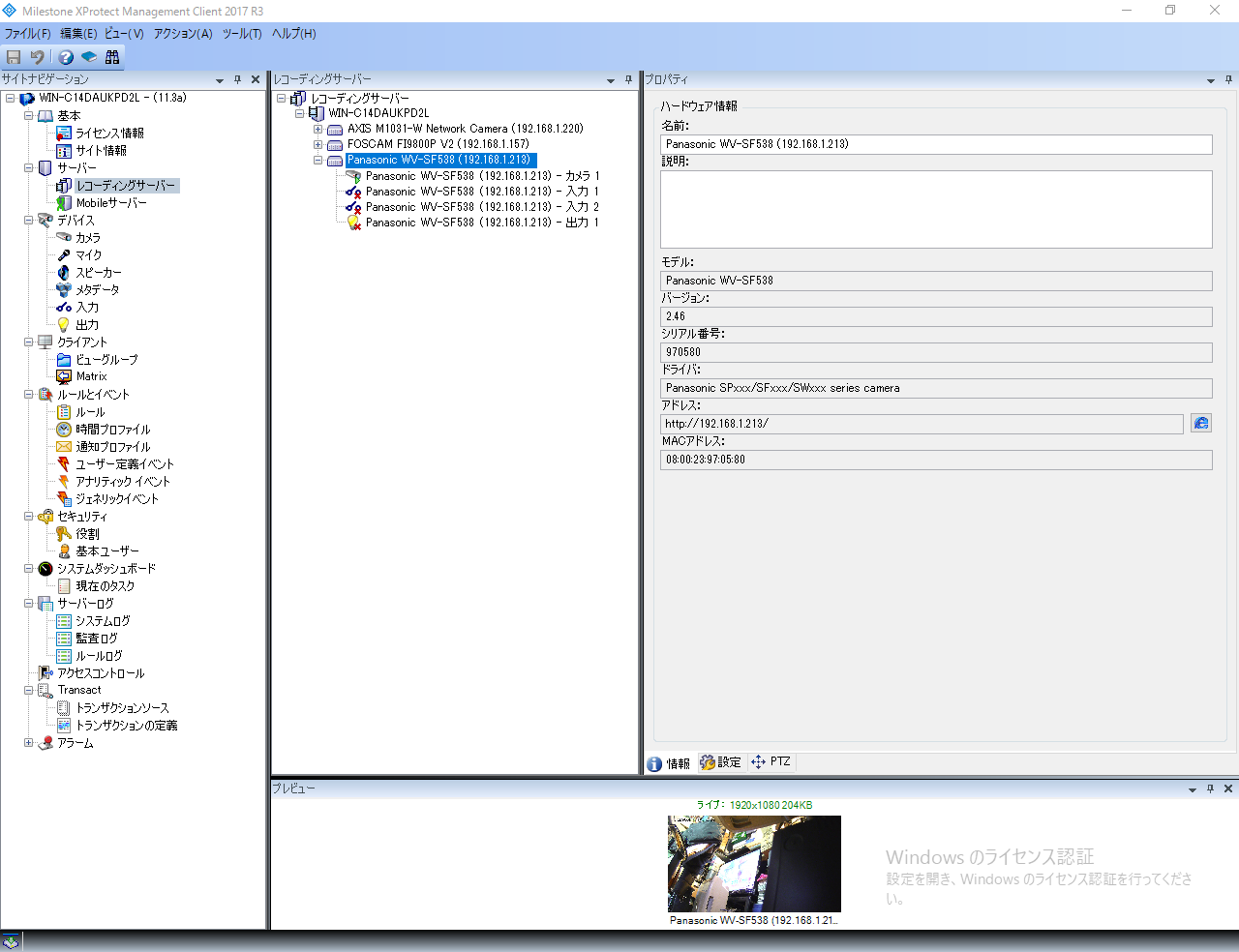Select ジェネリックイベント tree item
This screenshot has width=1239, height=952.
117,499
